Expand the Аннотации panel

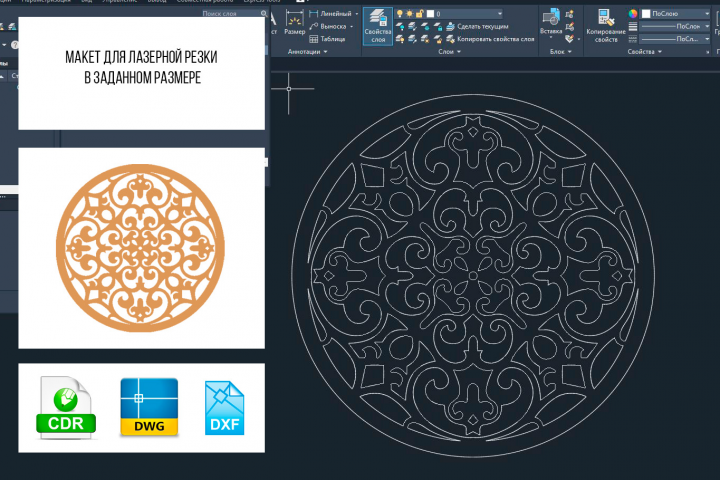[307, 51]
